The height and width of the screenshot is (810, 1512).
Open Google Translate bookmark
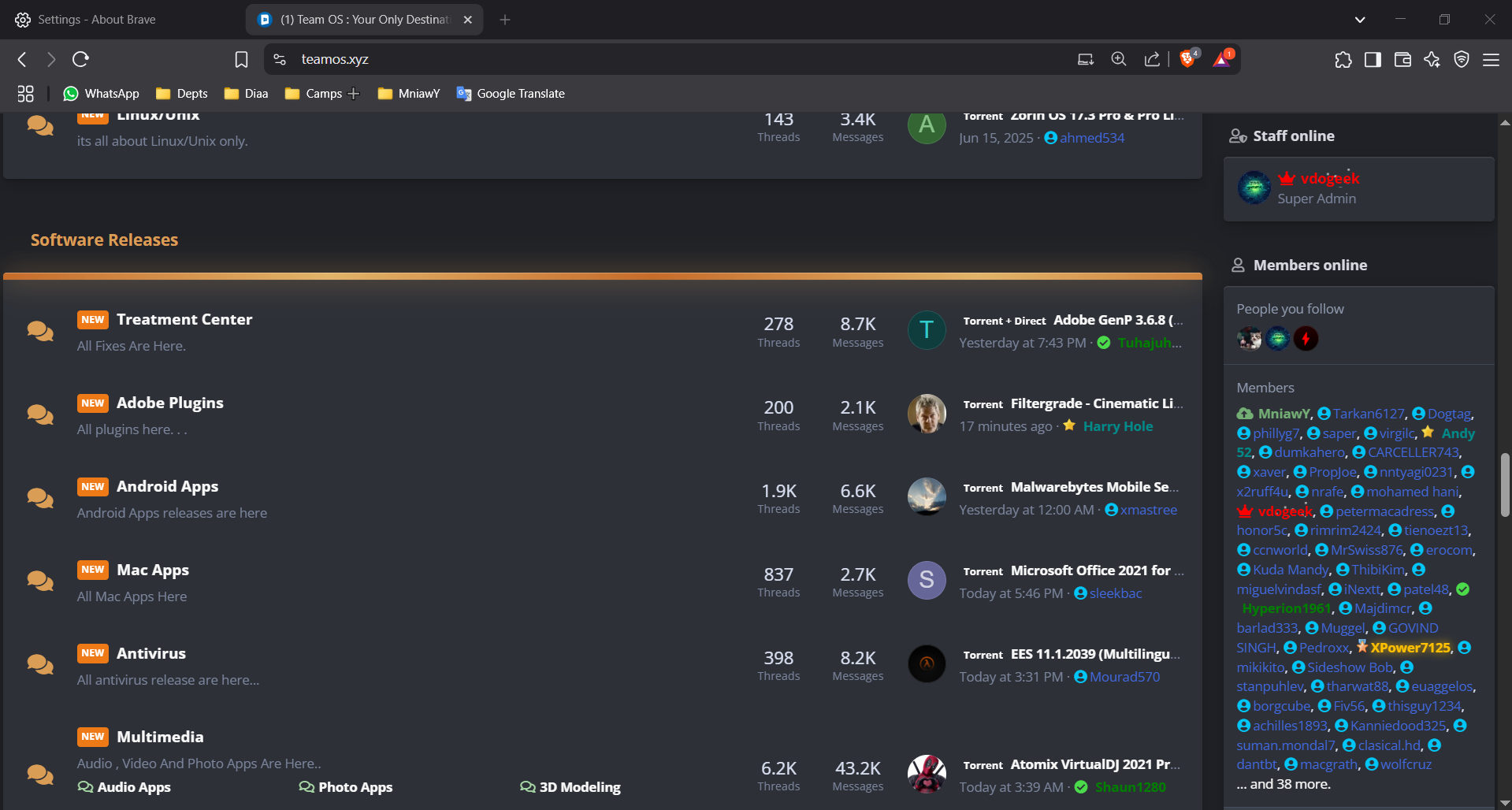[x=511, y=94]
